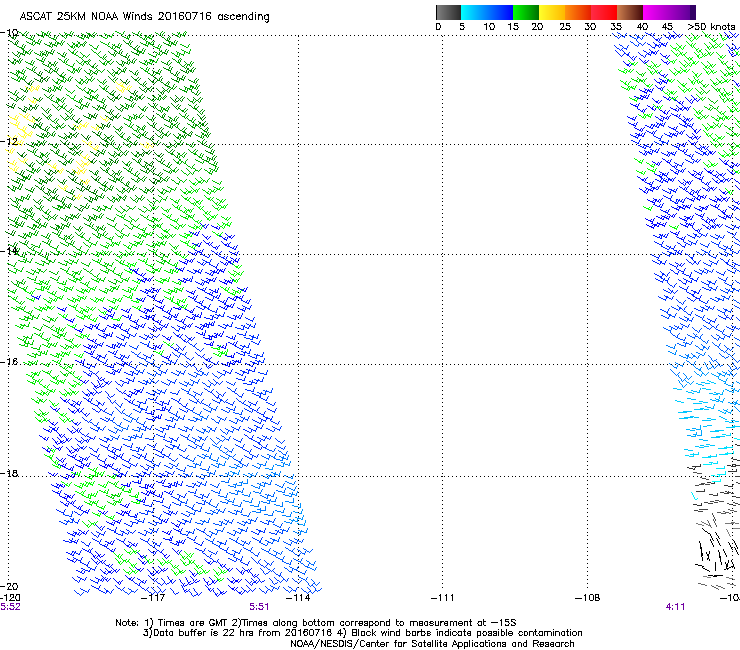Click the '0' legend scale label
740x650 pixels.
pos(438,27)
